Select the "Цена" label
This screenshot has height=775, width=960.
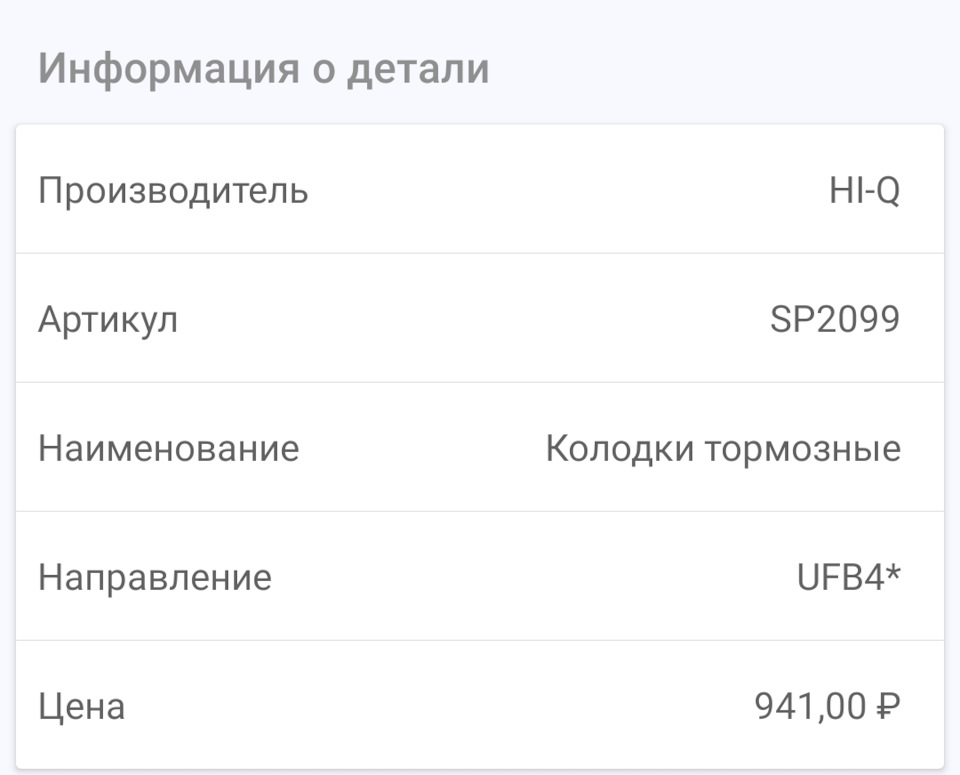point(82,707)
